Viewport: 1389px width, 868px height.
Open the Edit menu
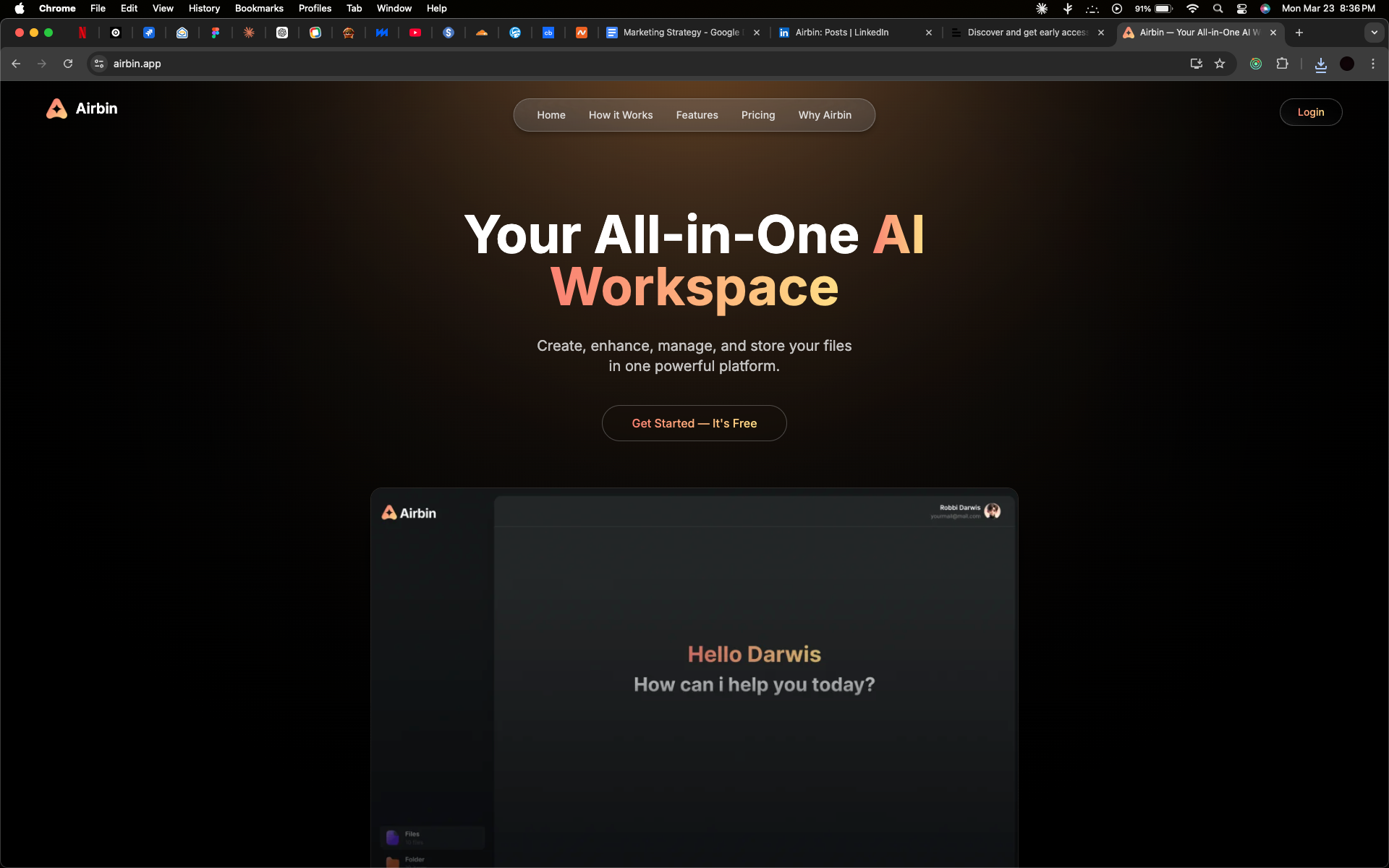129,9
